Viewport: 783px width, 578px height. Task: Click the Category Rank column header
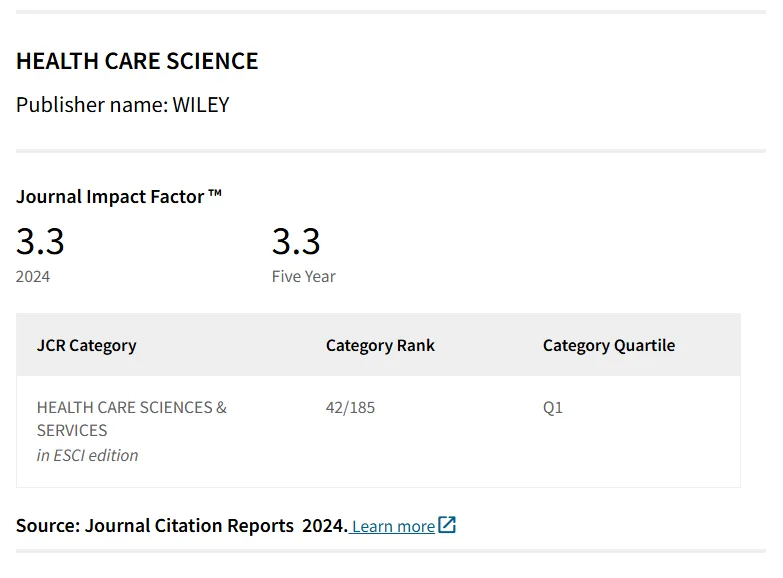380,345
